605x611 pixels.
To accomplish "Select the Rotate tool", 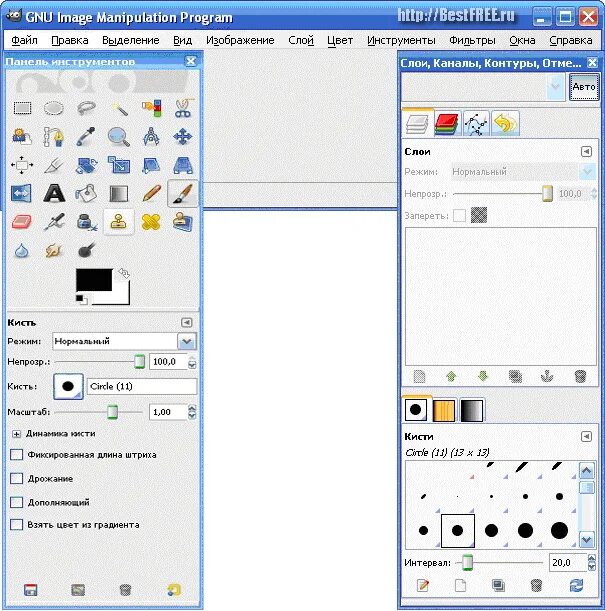I will pyautogui.click(x=86, y=165).
